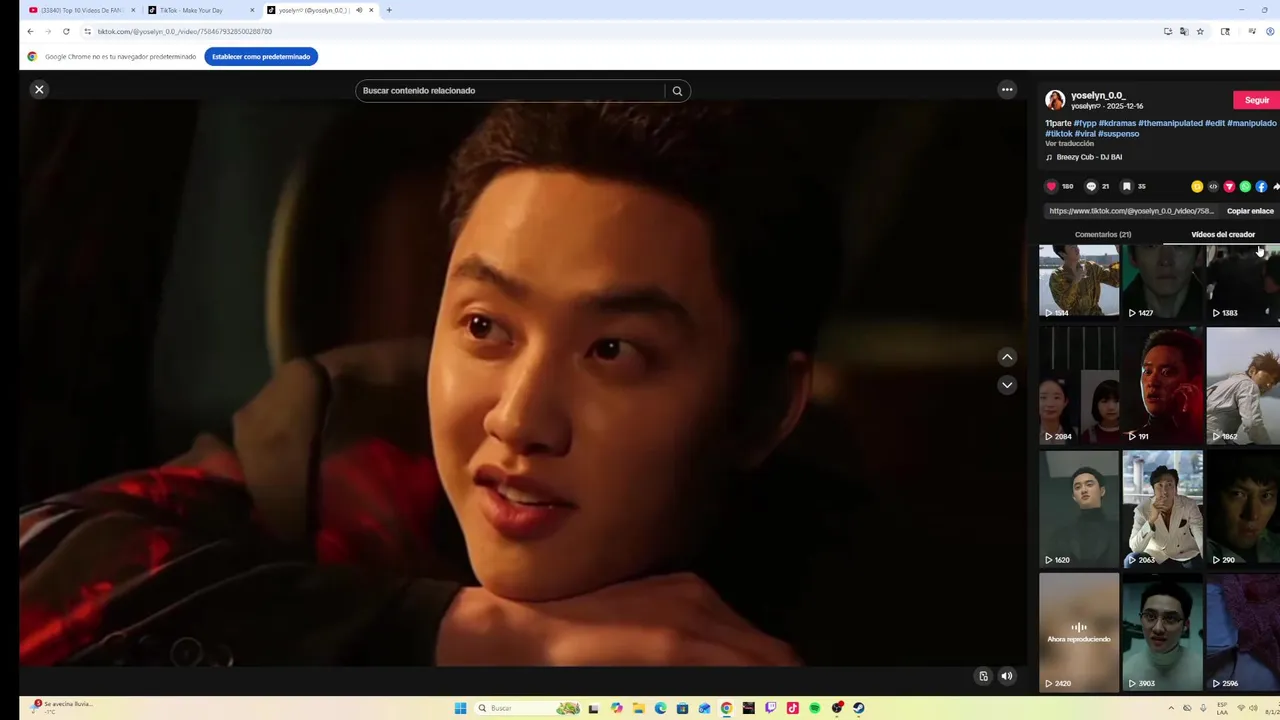
Task: Open Steam from taskbar
Action: pyautogui.click(x=858, y=708)
